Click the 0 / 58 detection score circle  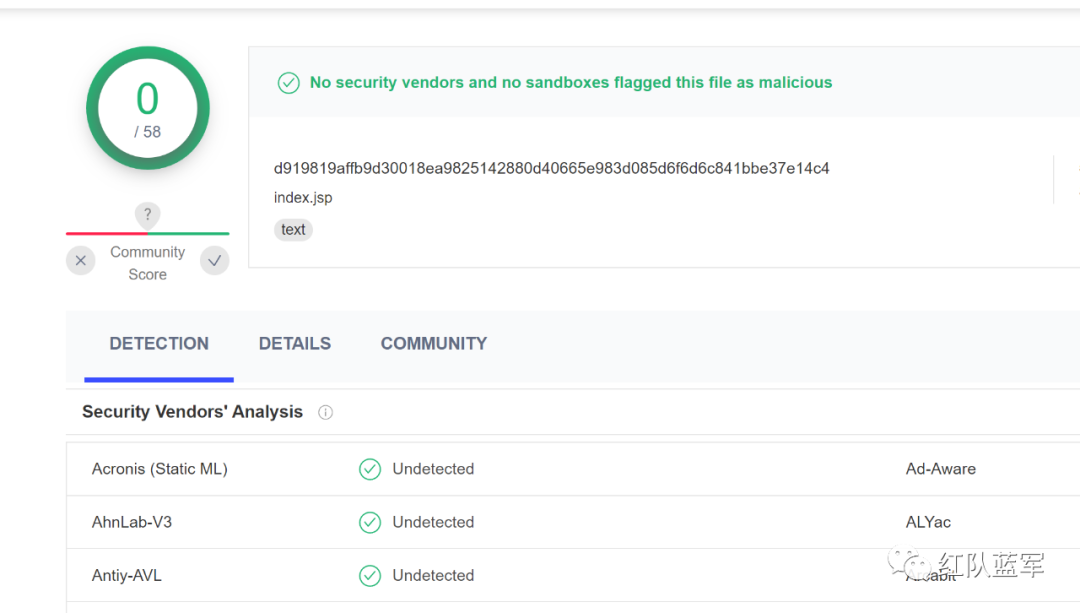(x=147, y=108)
